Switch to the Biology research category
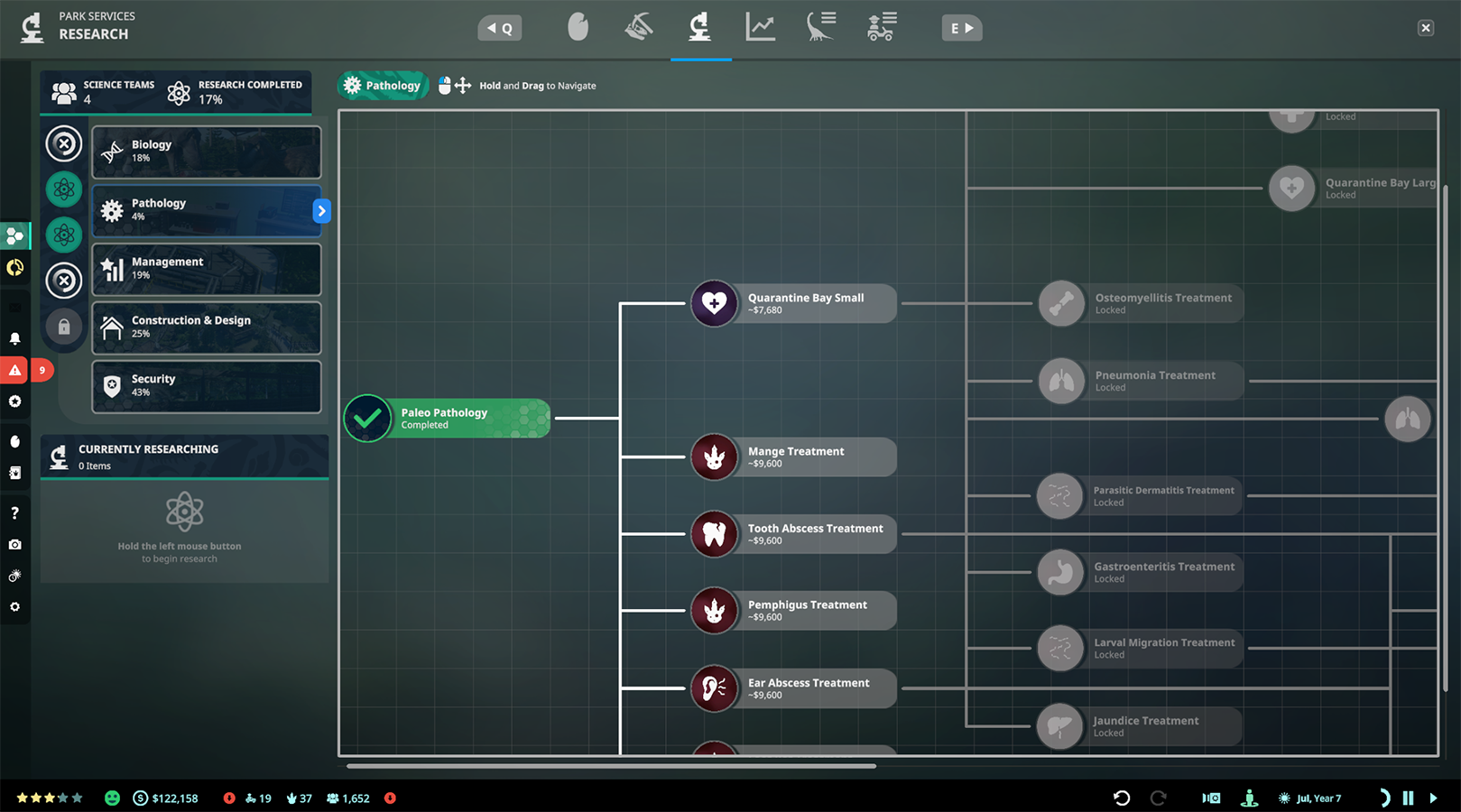 pyautogui.click(x=207, y=152)
